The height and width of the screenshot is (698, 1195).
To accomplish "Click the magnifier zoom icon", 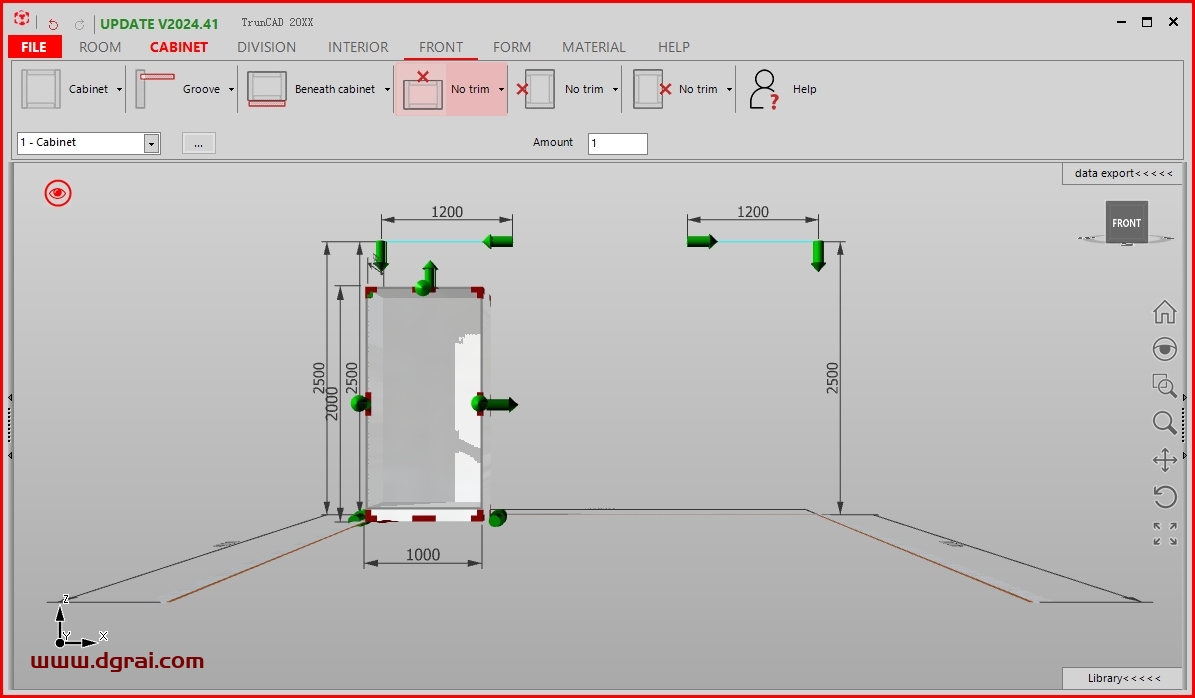I will [x=1165, y=423].
